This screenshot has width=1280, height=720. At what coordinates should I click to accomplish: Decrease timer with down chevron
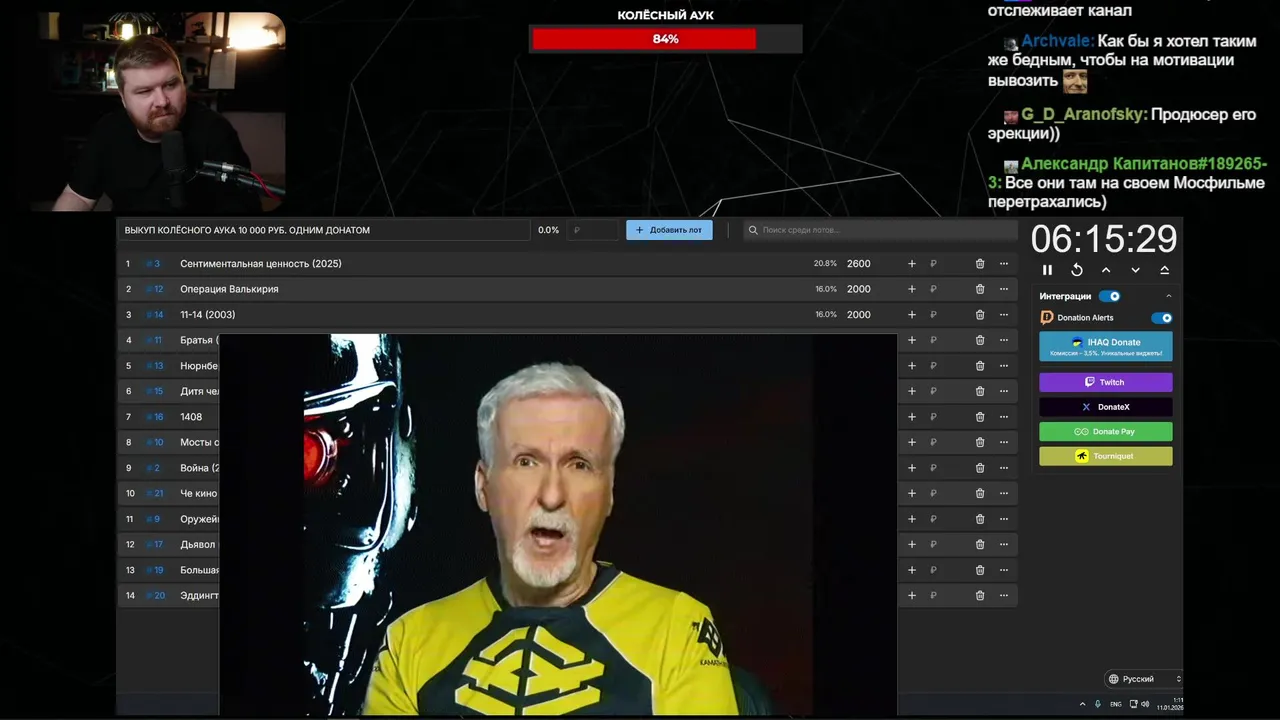1135,270
